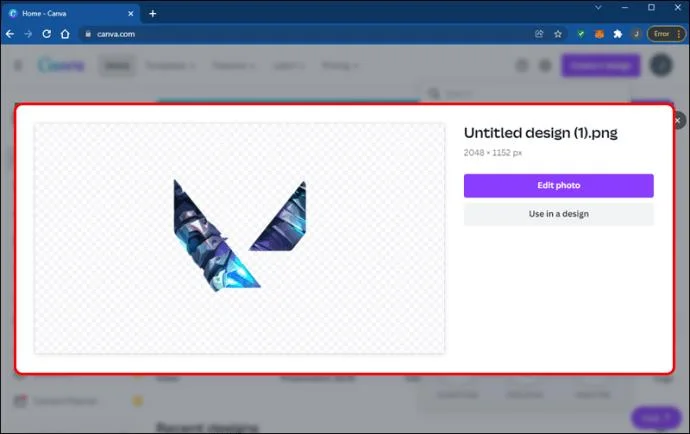Close the Home - Canva tab

(x=131, y=14)
